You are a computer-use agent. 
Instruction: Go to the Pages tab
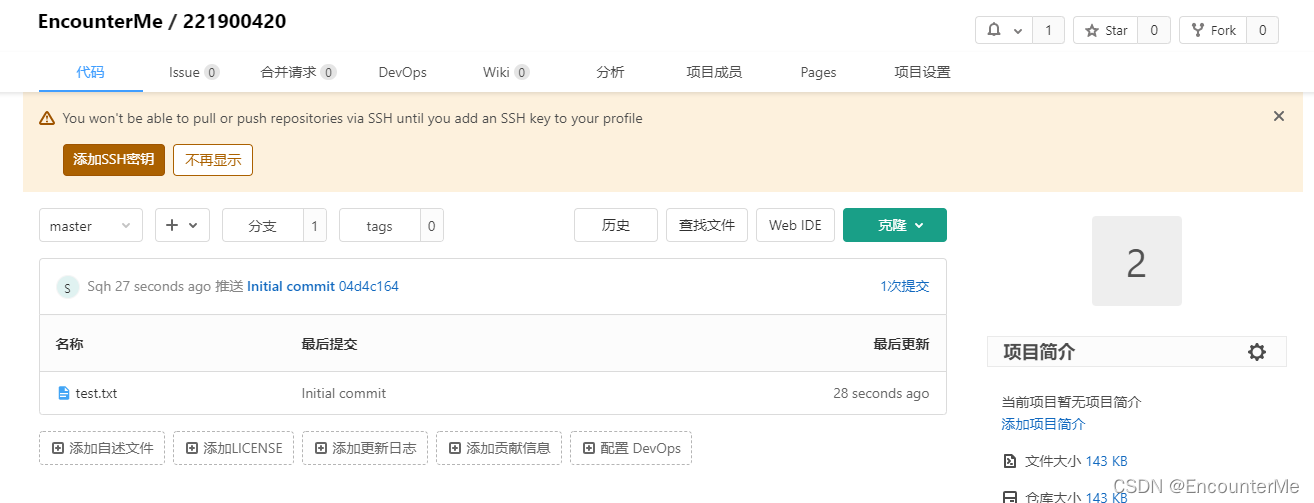818,72
